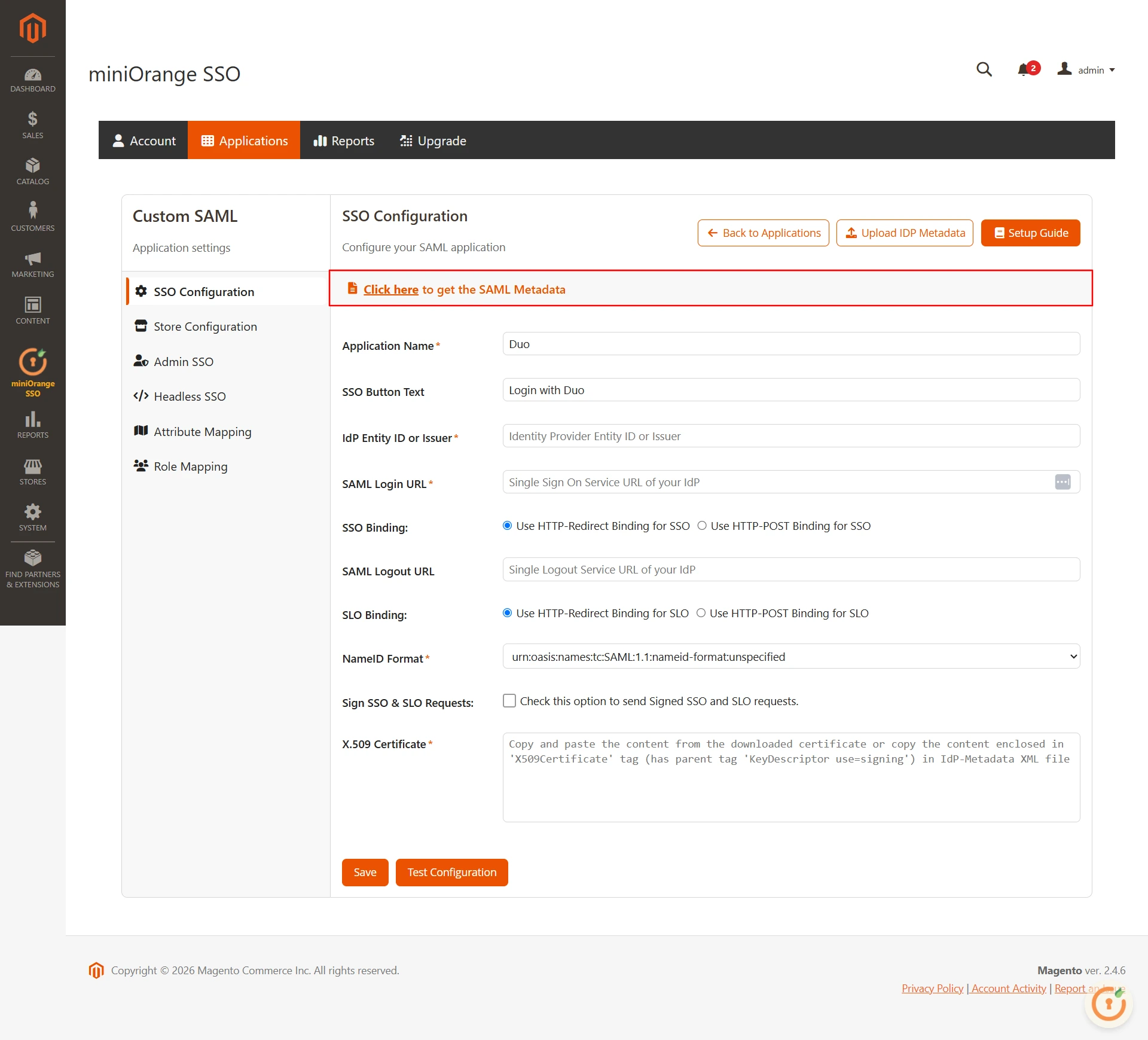
Task: Open the Catalog sidebar menu
Action: pyautogui.click(x=33, y=172)
